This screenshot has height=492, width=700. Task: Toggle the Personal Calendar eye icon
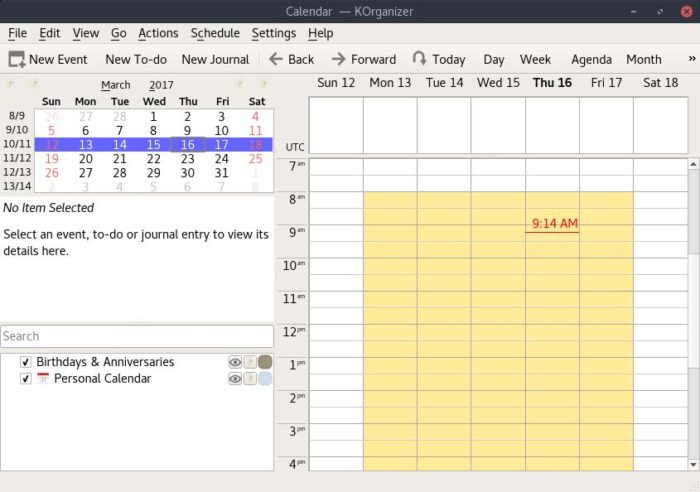click(x=235, y=379)
